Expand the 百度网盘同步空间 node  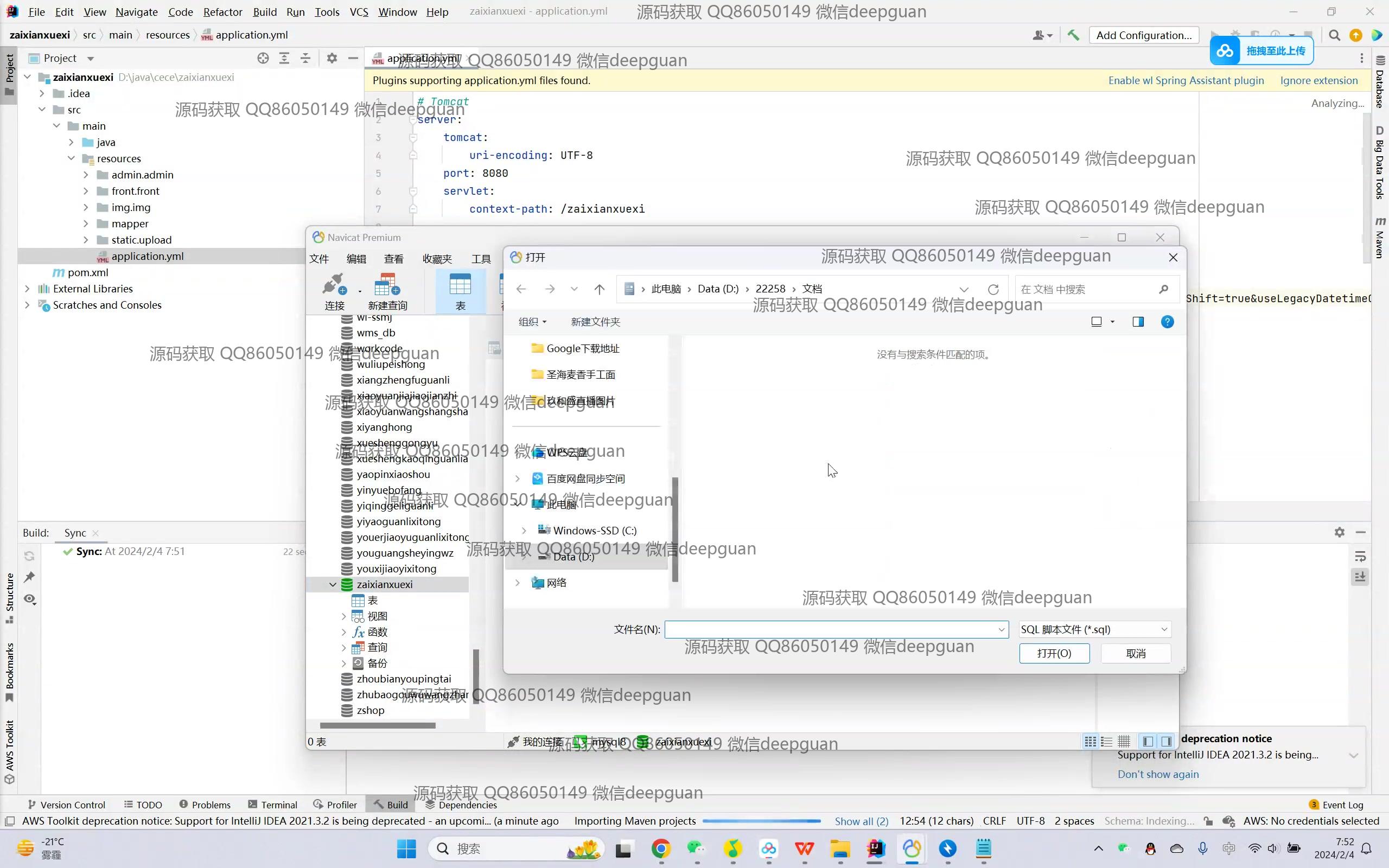click(517, 479)
